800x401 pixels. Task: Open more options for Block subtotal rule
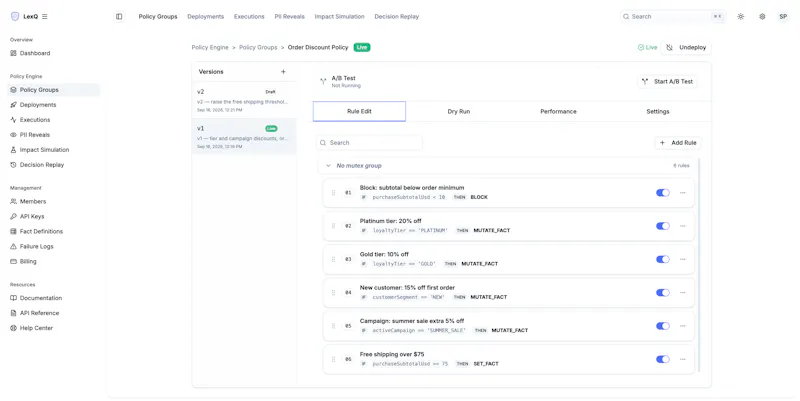[683, 192]
